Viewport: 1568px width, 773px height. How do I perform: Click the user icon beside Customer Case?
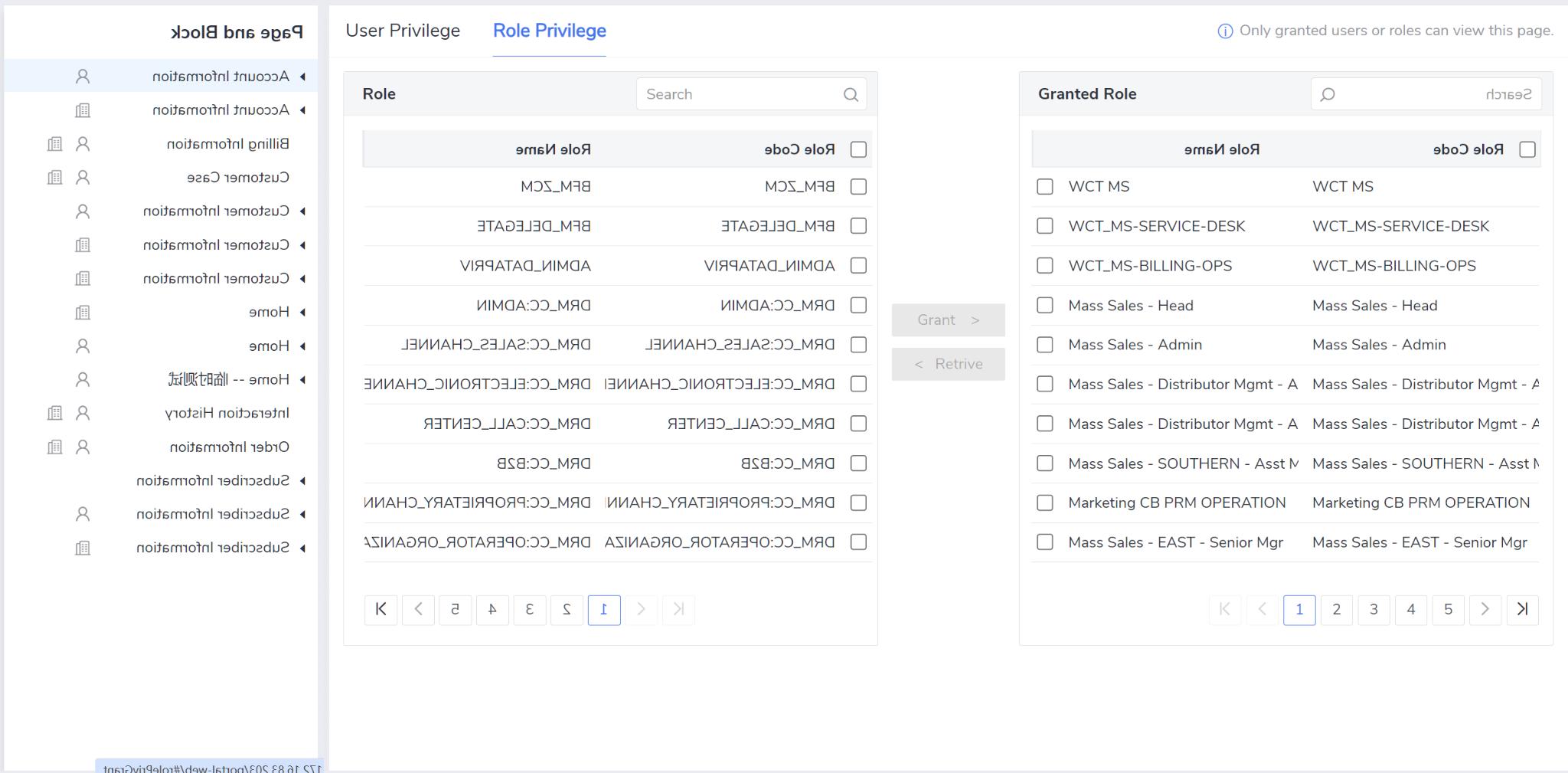click(83, 178)
